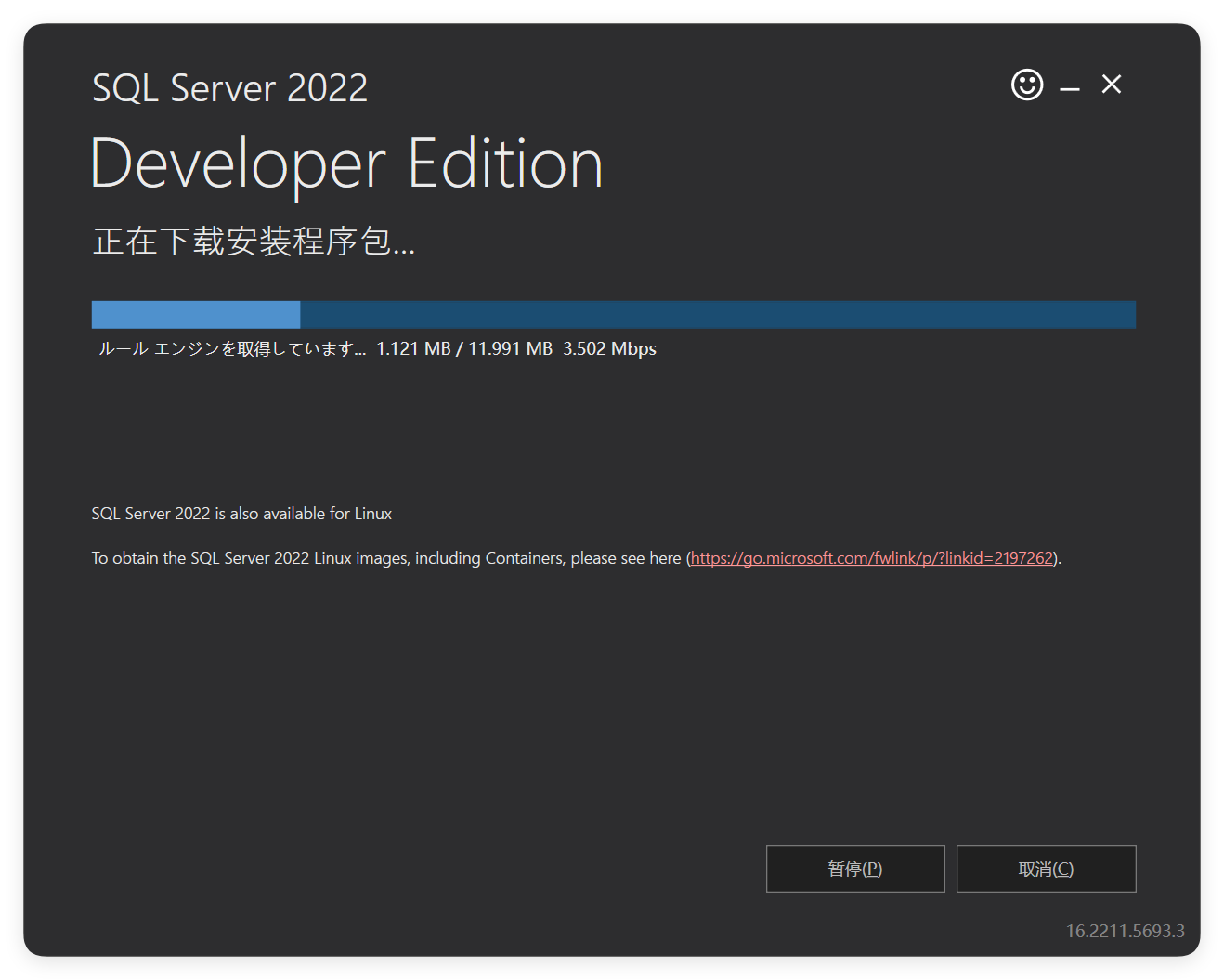Click the smiley feedback icon

(x=1027, y=85)
